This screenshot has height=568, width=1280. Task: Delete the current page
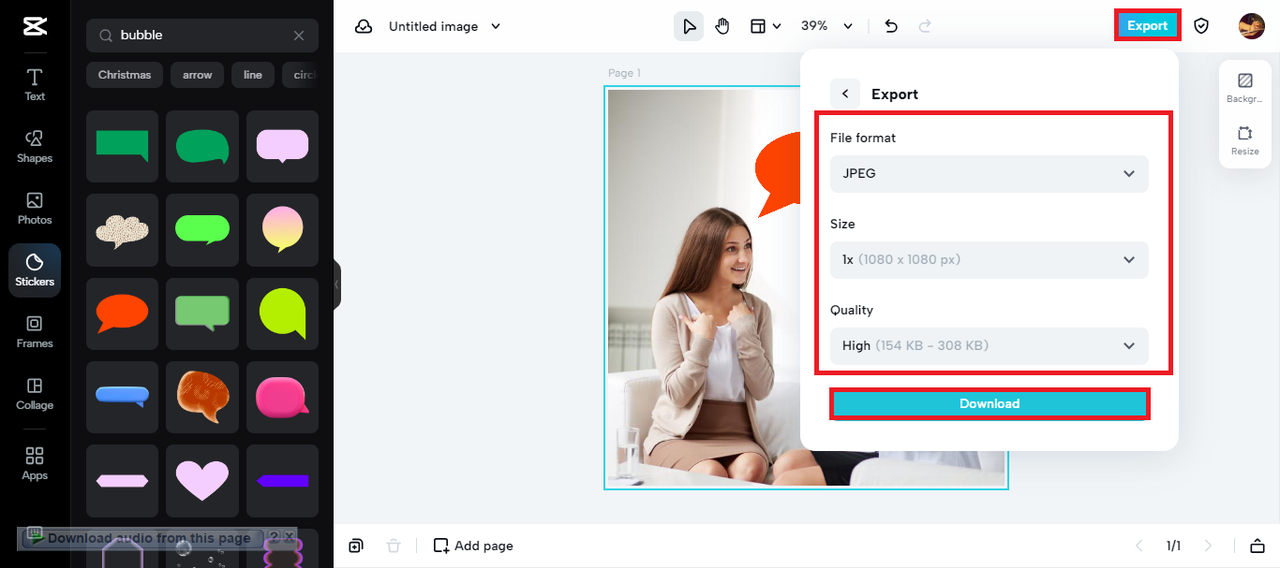click(394, 545)
